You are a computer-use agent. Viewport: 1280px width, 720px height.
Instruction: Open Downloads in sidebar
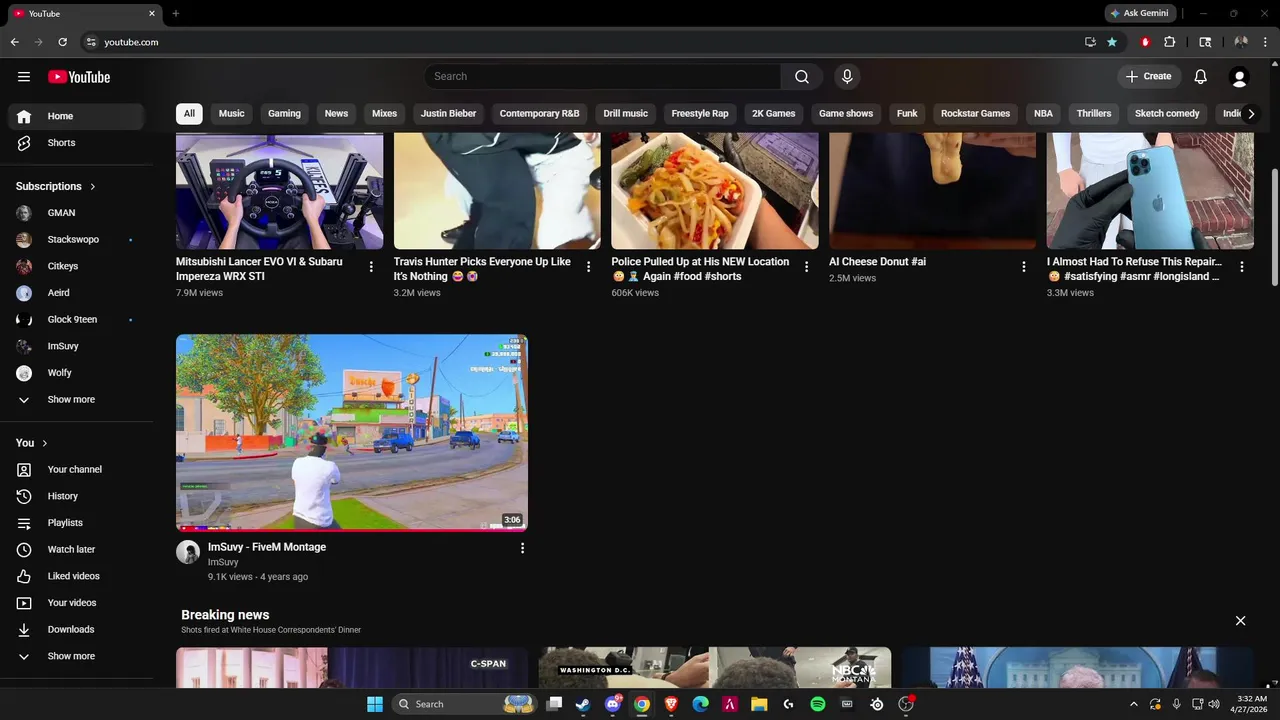76,630
